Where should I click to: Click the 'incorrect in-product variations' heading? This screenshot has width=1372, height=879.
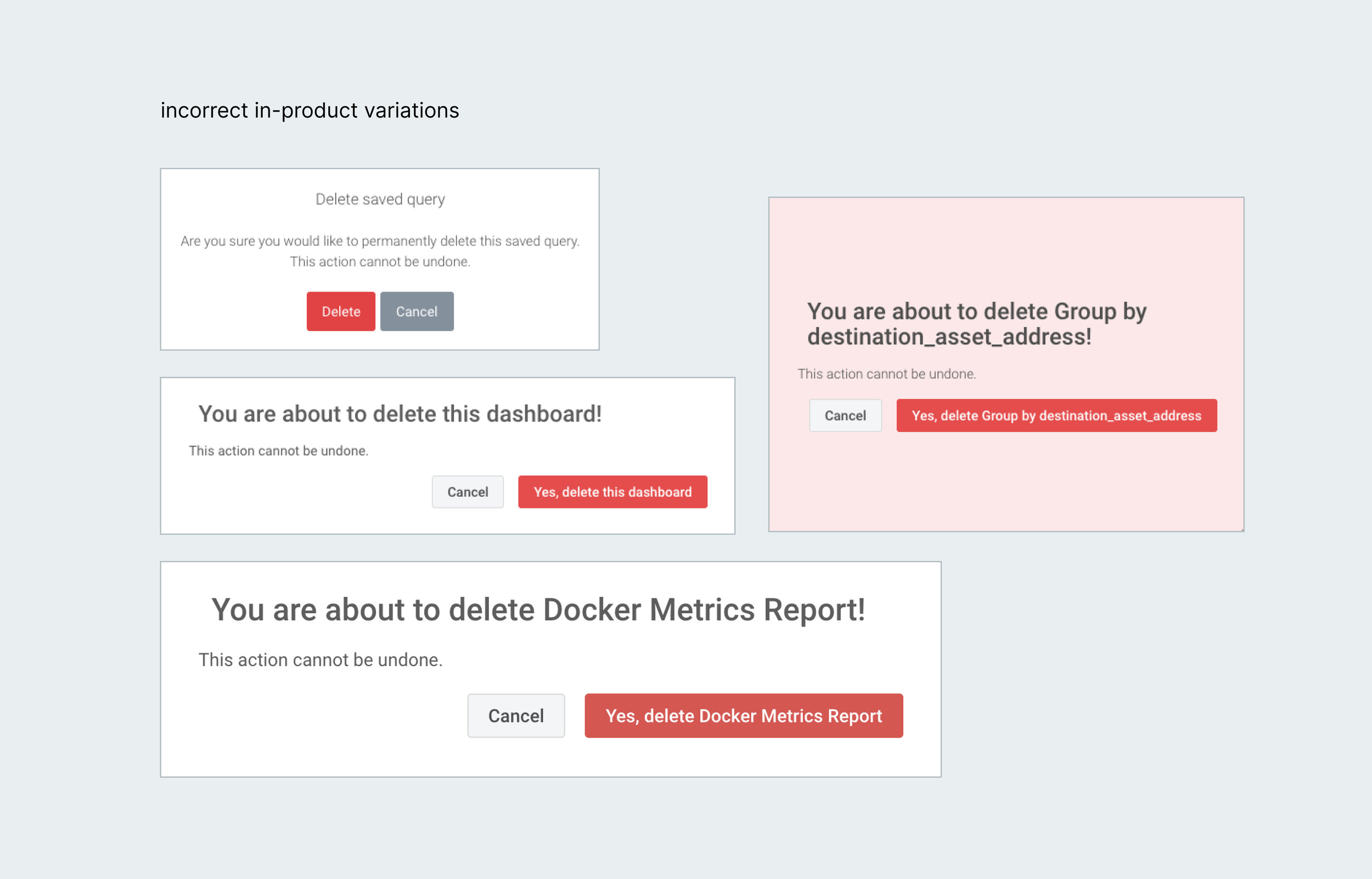(x=310, y=110)
